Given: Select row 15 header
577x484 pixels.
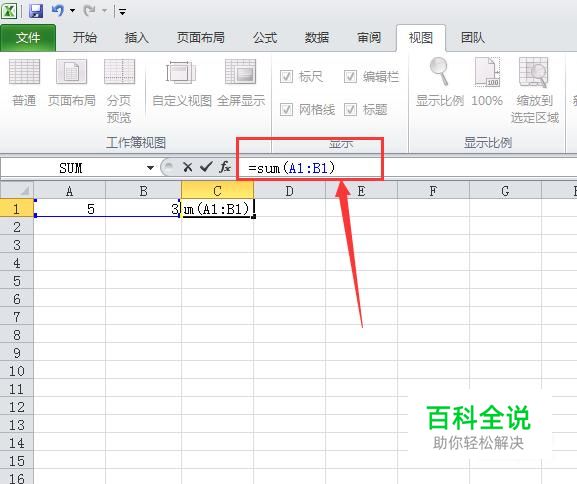Looking at the screenshot, I should (17, 461).
